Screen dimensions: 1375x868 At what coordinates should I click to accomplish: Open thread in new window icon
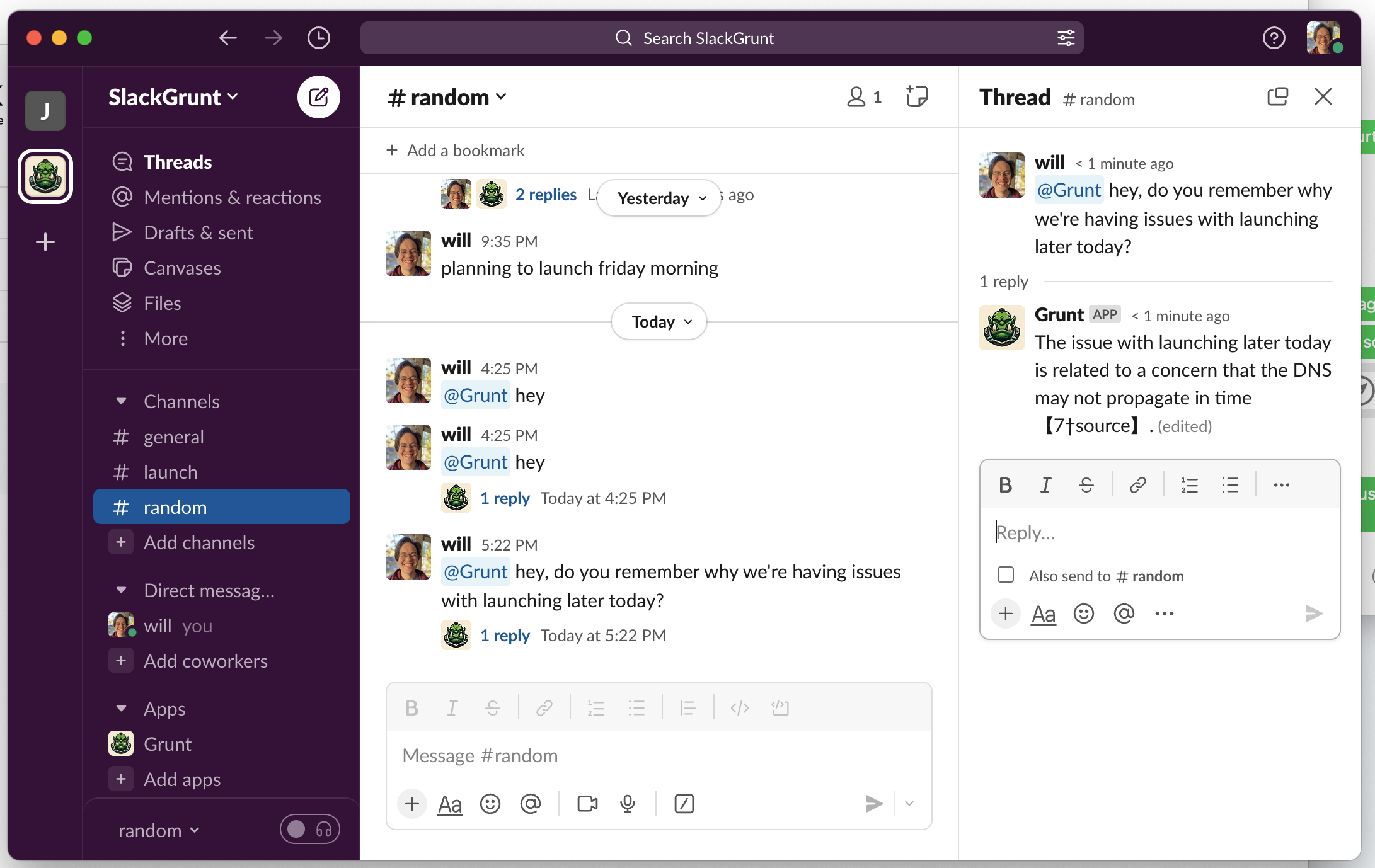[1277, 97]
